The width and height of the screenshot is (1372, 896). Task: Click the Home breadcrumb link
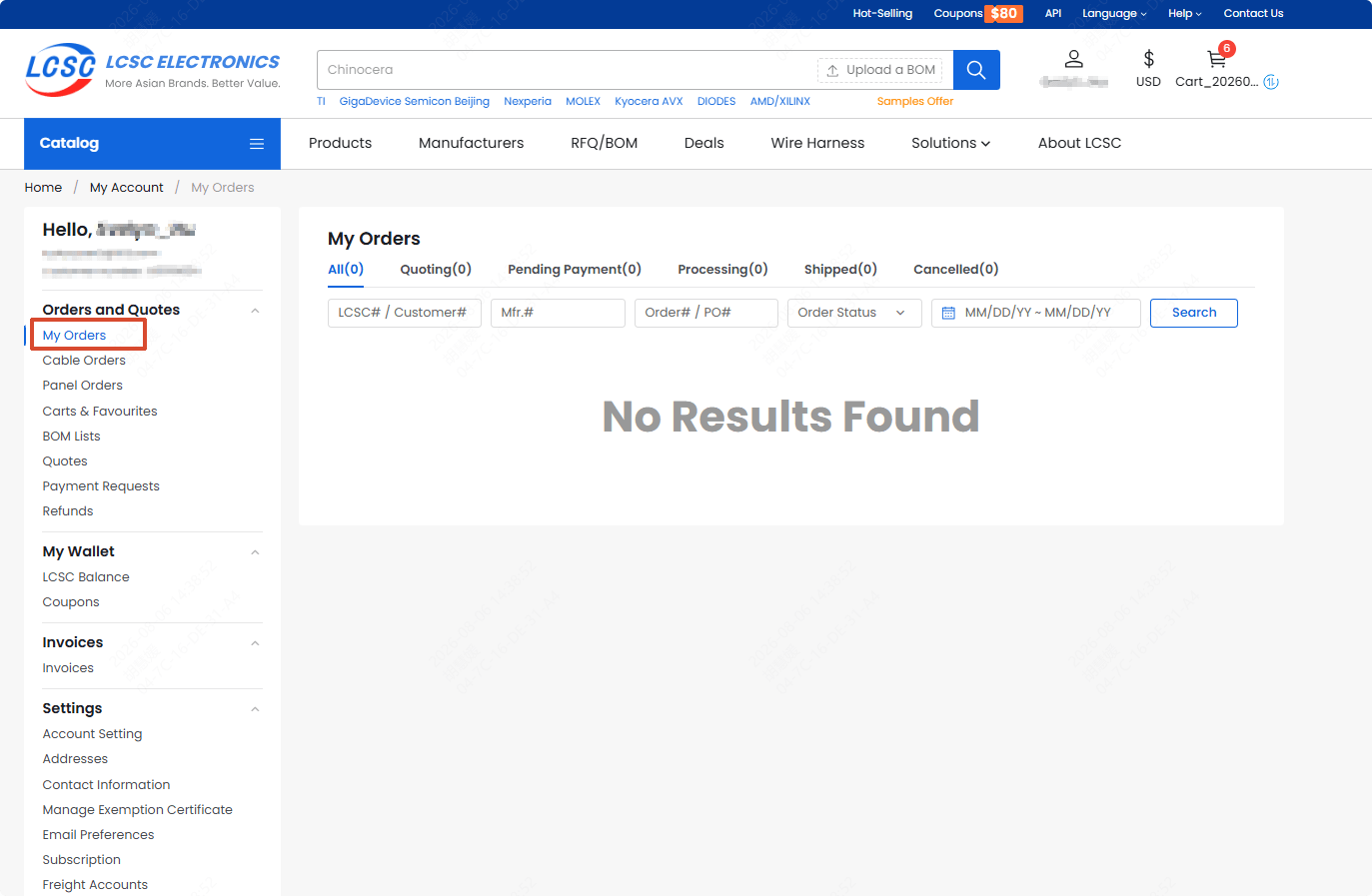click(x=43, y=188)
